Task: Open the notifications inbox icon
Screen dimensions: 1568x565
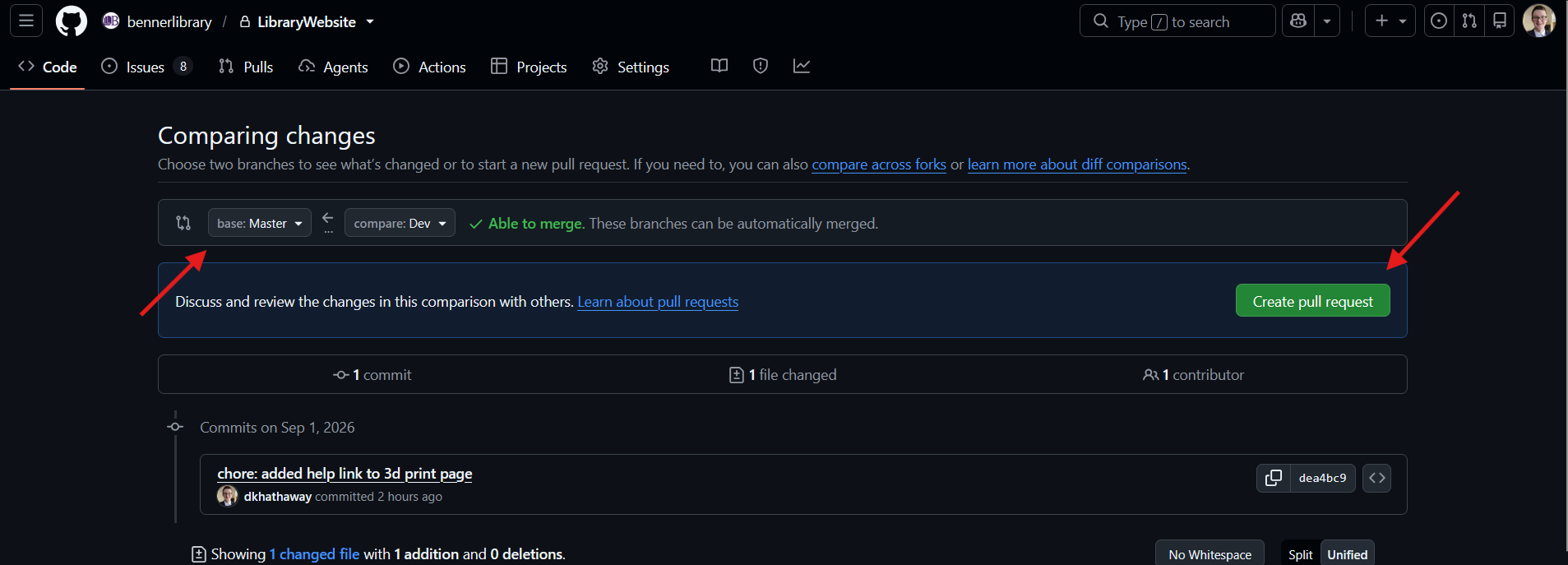Action: point(1500,21)
